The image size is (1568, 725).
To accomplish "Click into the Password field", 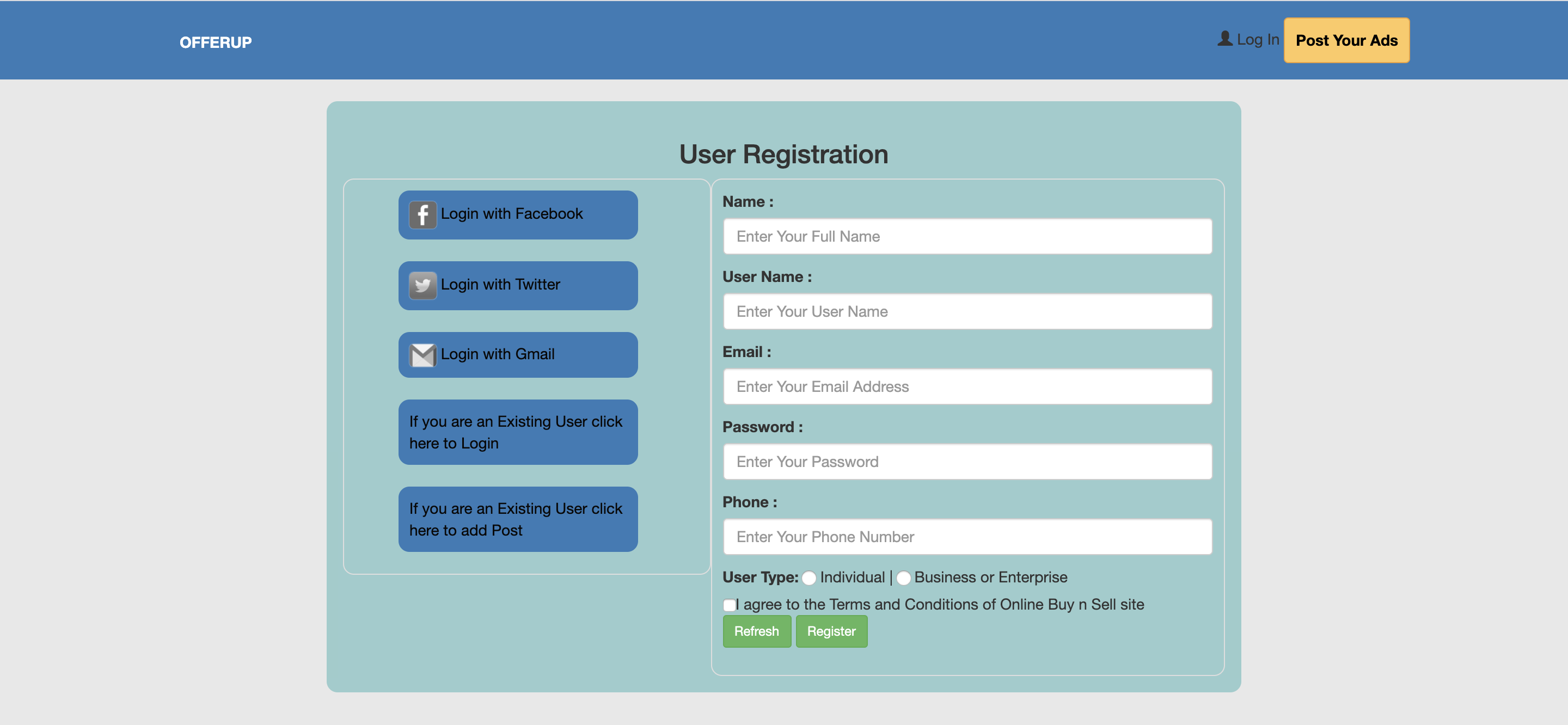I will click(x=966, y=462).
